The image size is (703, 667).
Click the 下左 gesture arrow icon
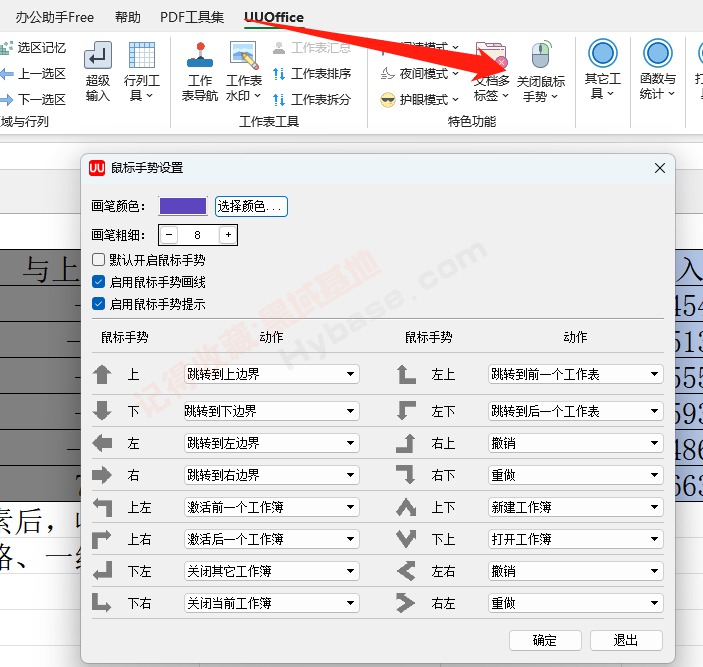[x=102, y=571]
